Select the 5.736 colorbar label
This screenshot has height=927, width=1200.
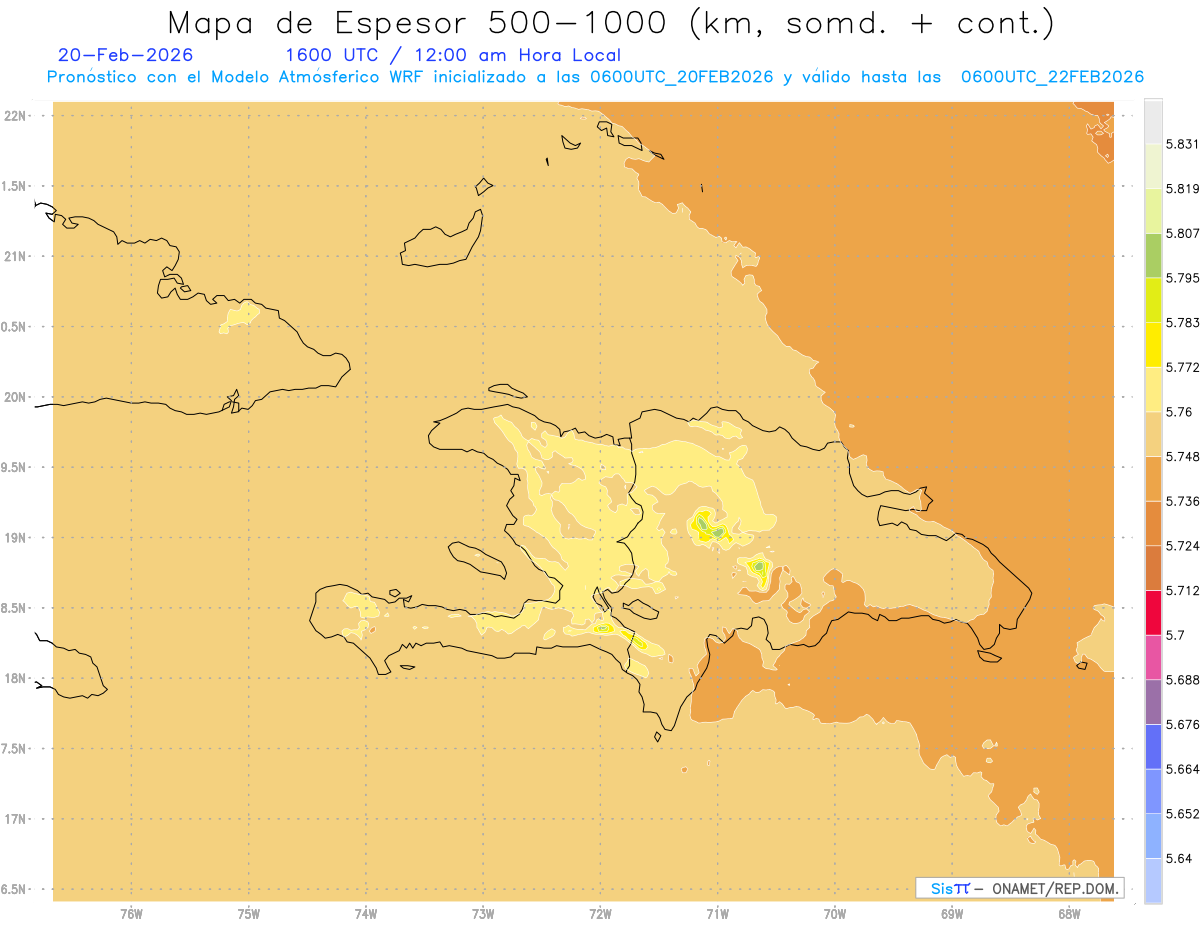tap(1183, 501)
